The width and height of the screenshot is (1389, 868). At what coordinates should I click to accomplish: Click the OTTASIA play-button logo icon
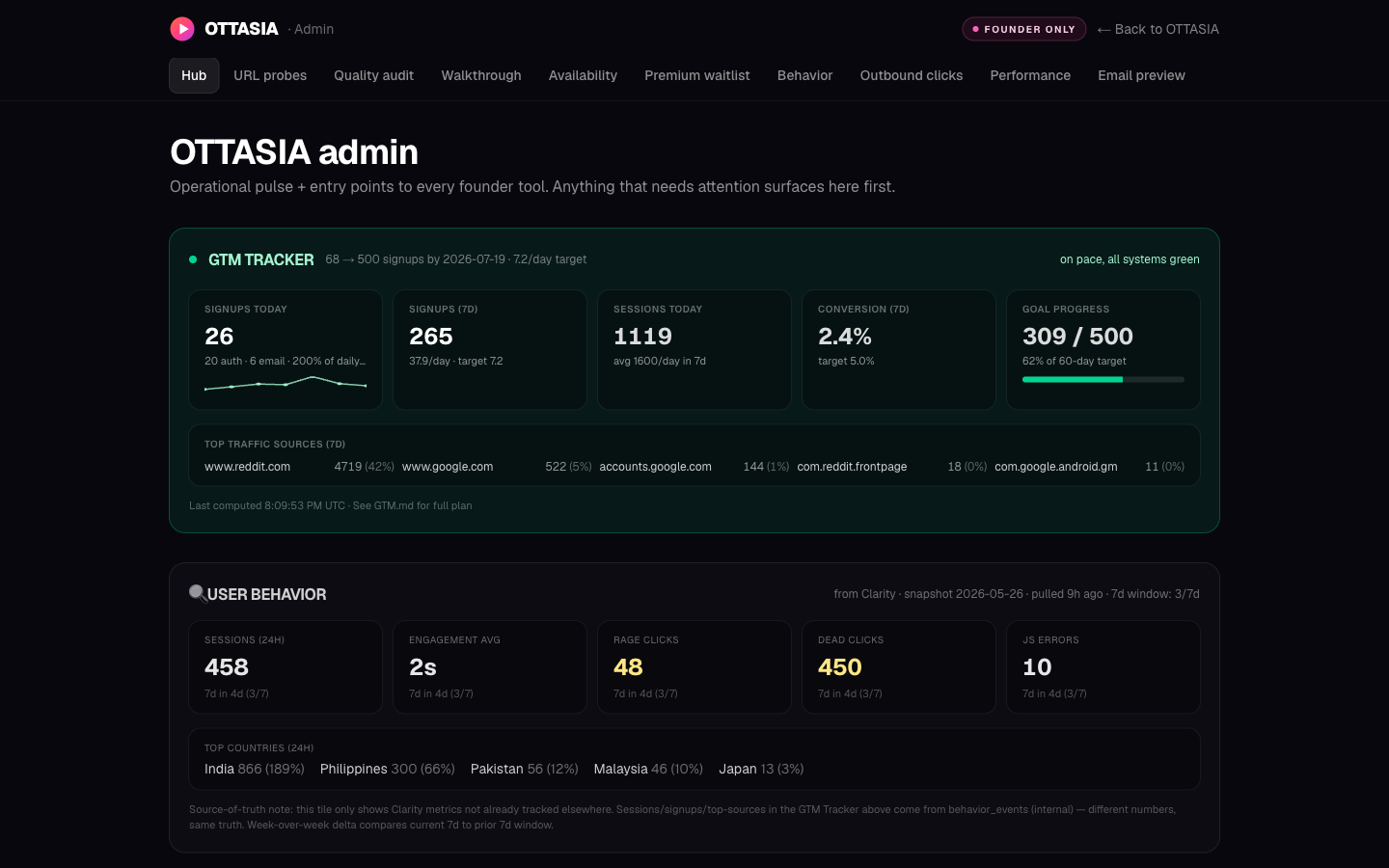tap(182, 29)
